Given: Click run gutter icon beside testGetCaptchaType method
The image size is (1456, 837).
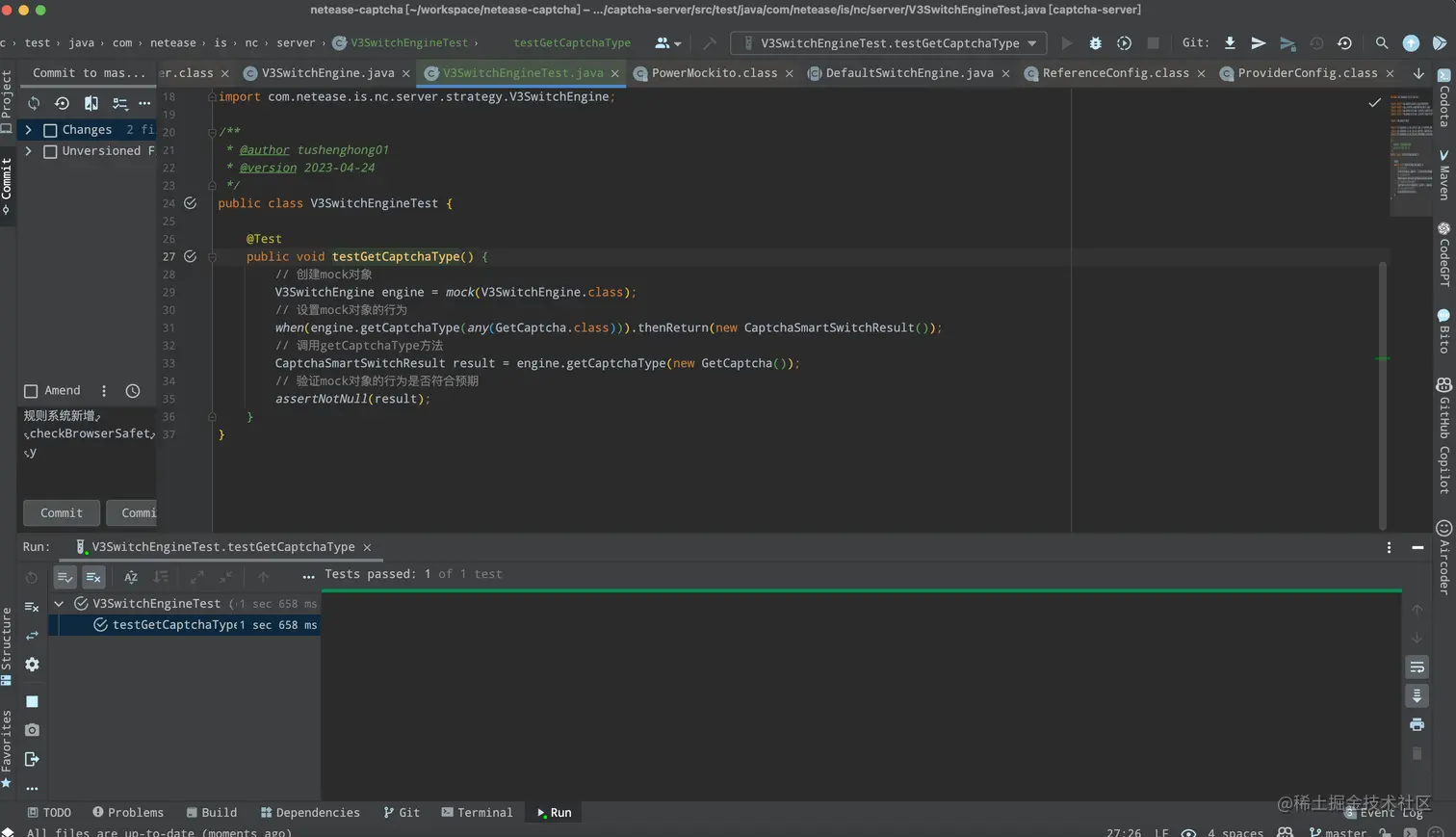Looking at the screenshot, I should (x=190, y=256).
